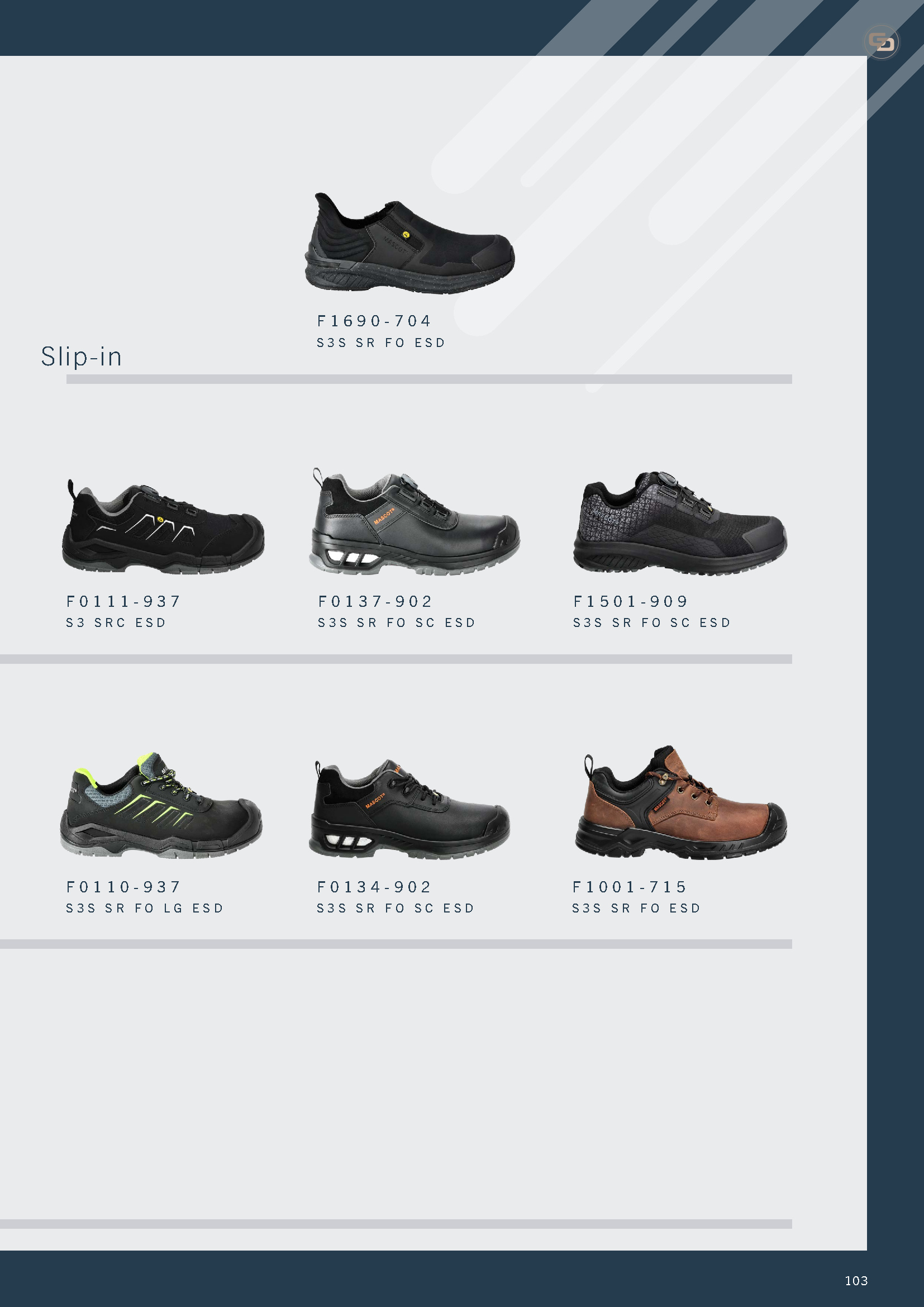Viewport: 924px width, 1307px height.
Task: Open the F0137-902 product code link
Action: tap(375, 601)
